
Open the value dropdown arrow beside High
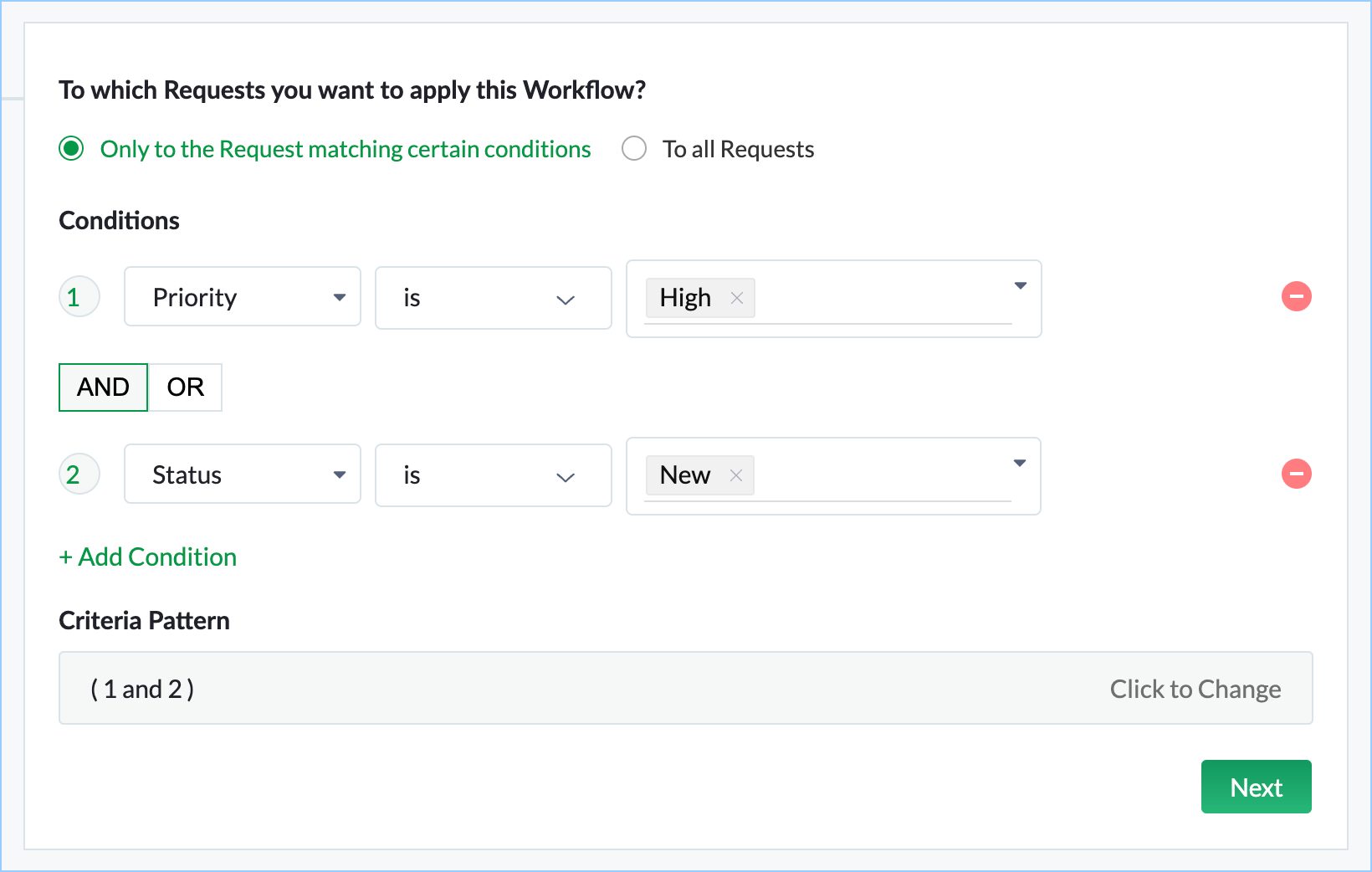pos(1020,286)
